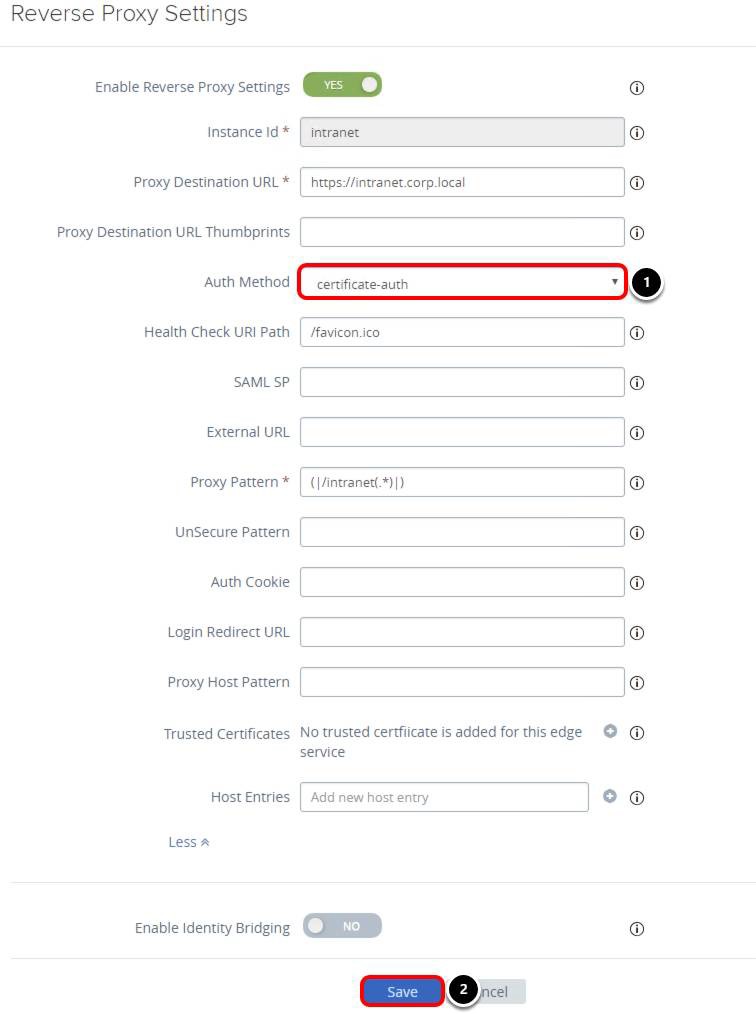This screenshot has height=1014, width=756.
Task: Click info icon beside Proxy Pattern field
Action: pos(637,483)
